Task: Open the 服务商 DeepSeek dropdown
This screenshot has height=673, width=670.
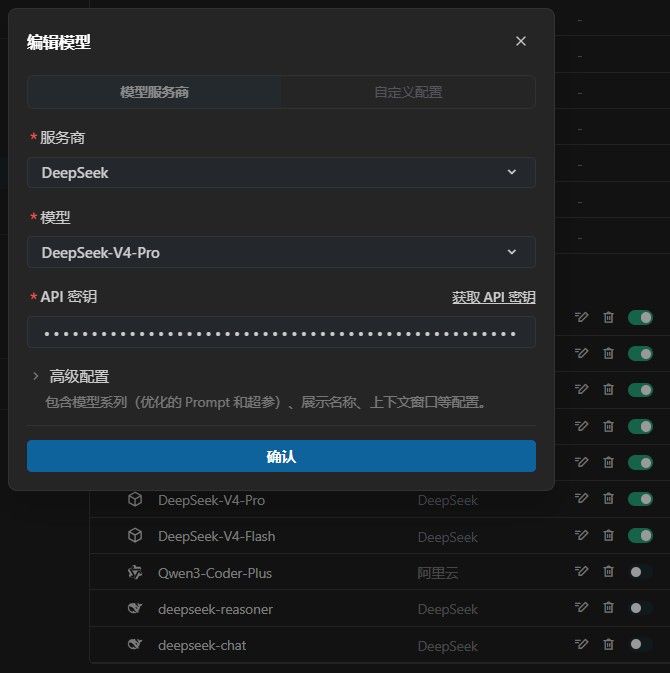Action: (281, 173)
